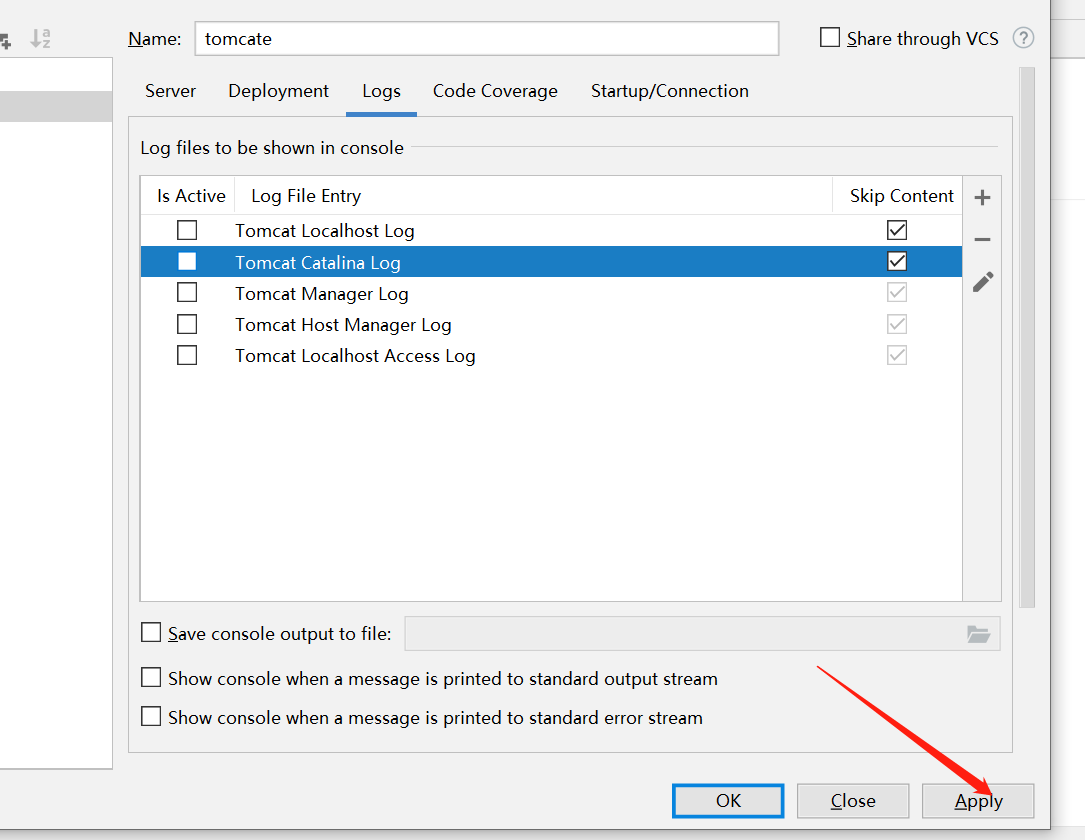
Task: Select the Tomcat Localhost Access Log row
Action: click(551, 355)
